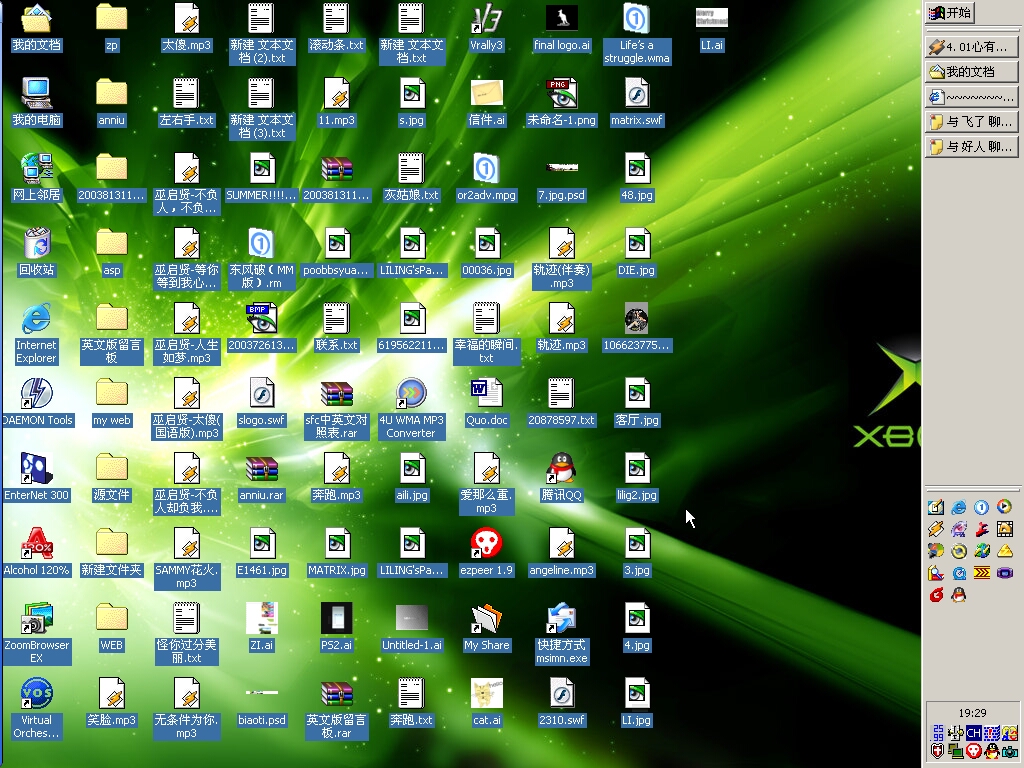
Task: Select the Alcohol 120% shortcut
Action: click(x=37, y=552)
